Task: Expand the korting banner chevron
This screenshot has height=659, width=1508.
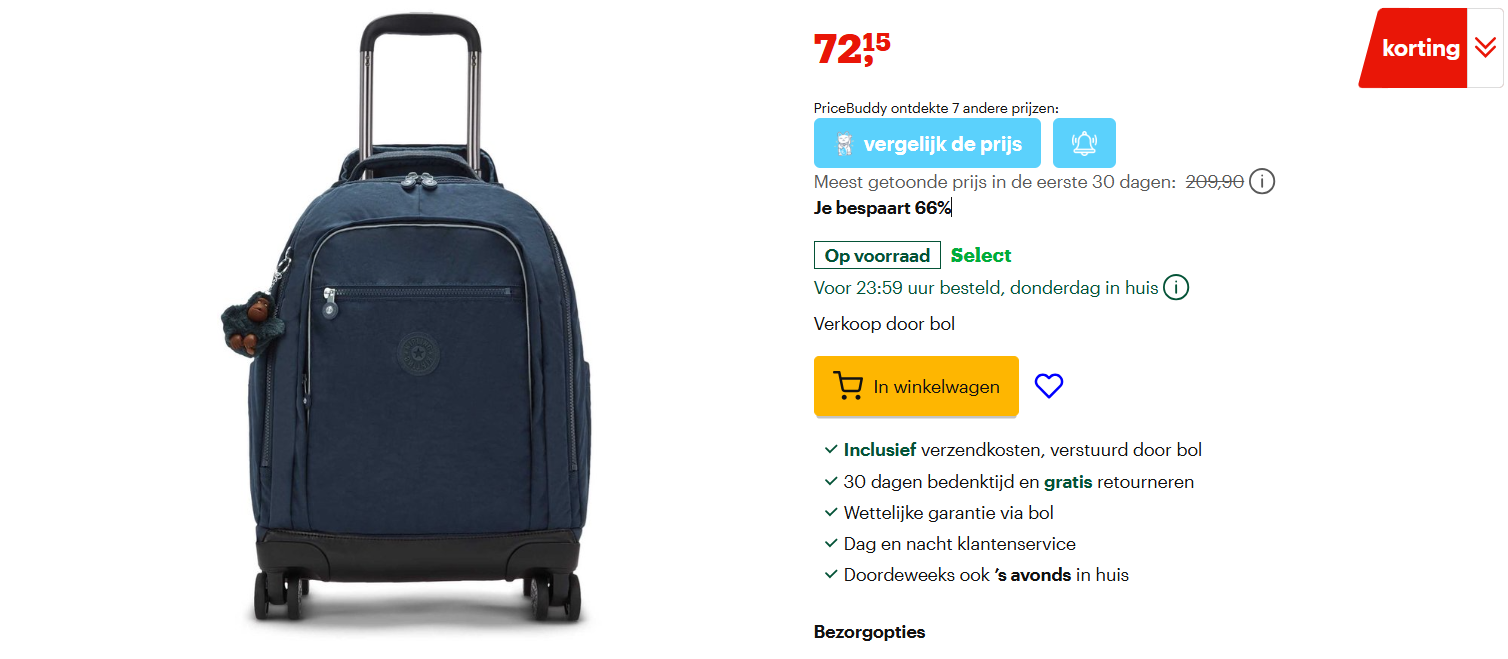Action: pos(1483,47)
